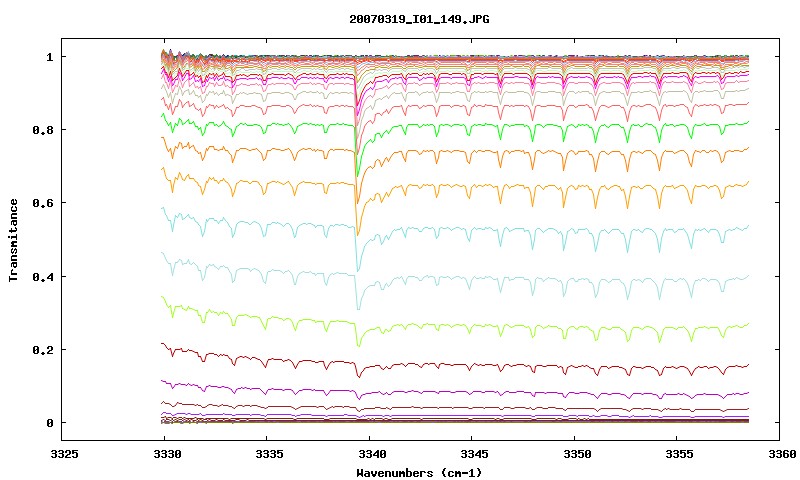This screenshot has width=800, height=480.
Task: Click the y-axis tick label 1
Action: [x=49, y=57]
